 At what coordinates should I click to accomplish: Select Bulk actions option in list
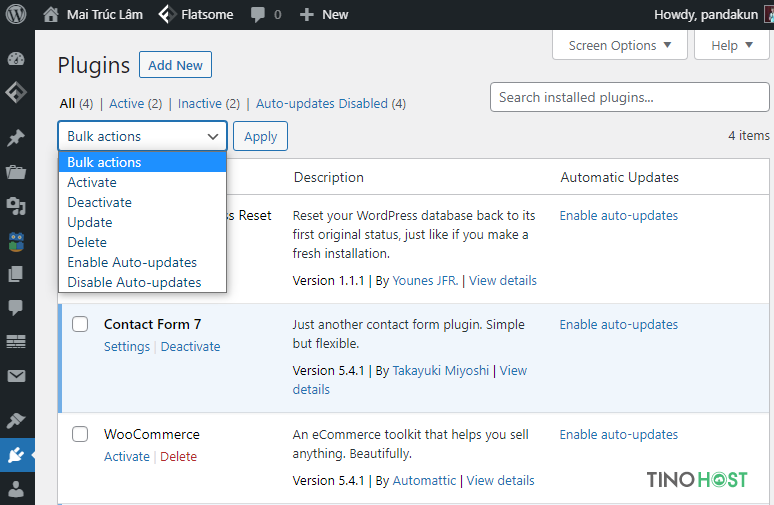(142, 162)
